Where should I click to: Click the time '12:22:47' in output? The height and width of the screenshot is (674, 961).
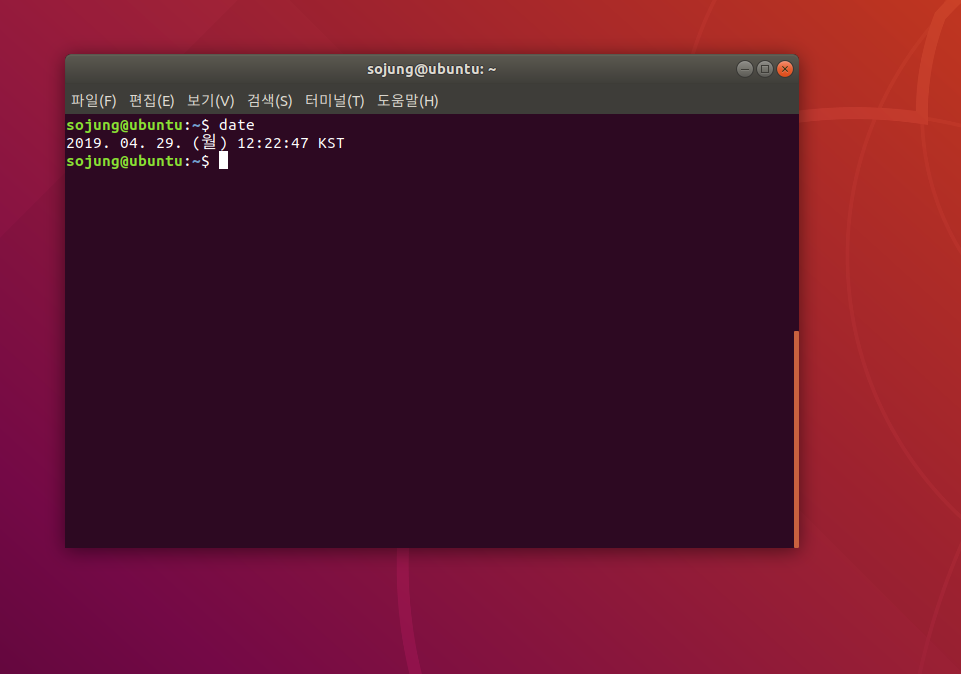coord(273,143)
